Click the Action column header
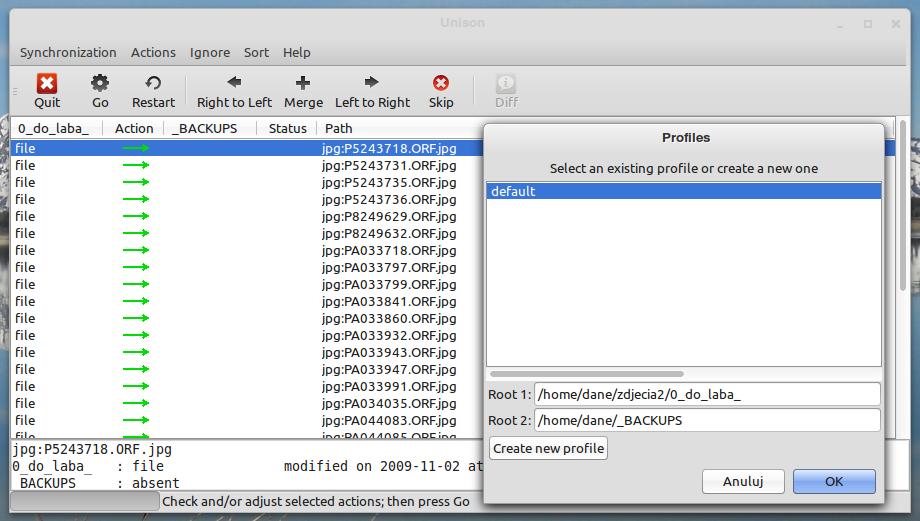 tap(133, 128)
